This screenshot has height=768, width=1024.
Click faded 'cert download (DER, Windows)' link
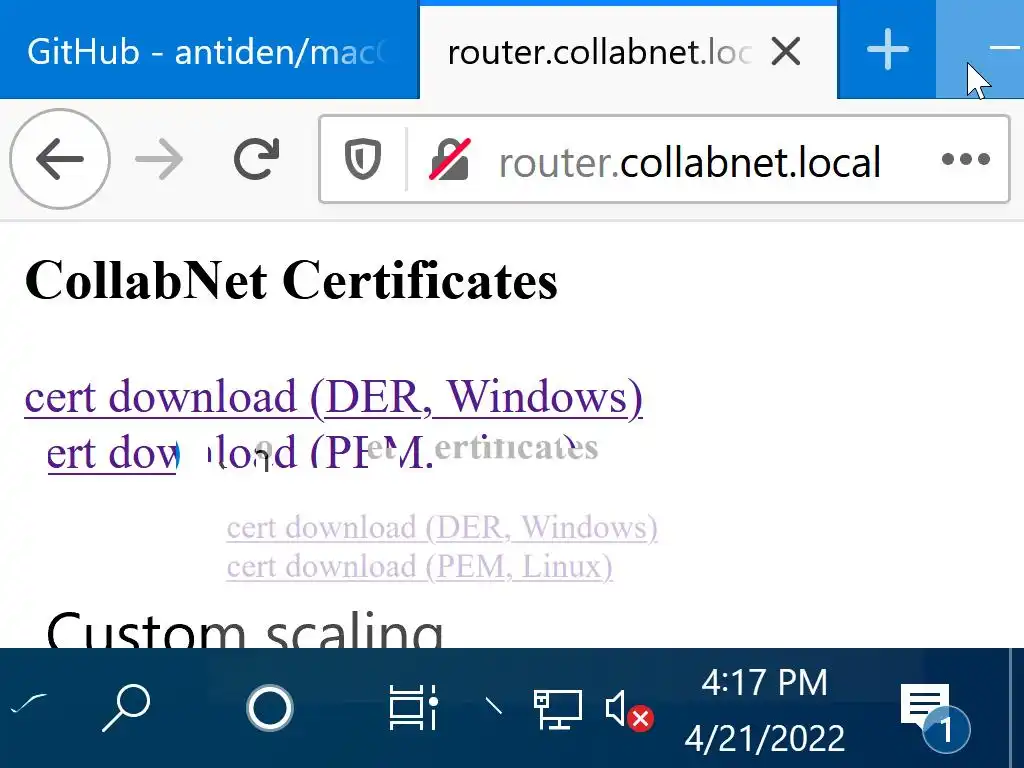[x=442, y=528]
